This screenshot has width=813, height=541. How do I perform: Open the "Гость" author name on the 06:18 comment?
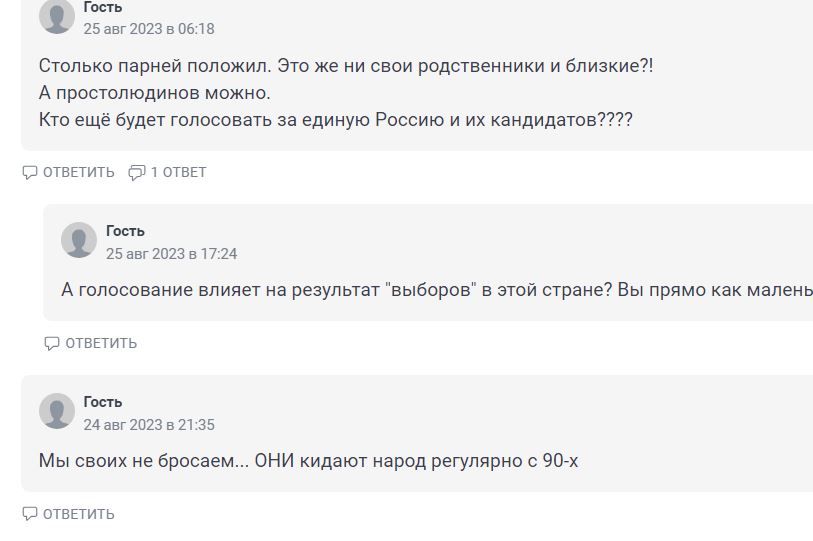103,7
